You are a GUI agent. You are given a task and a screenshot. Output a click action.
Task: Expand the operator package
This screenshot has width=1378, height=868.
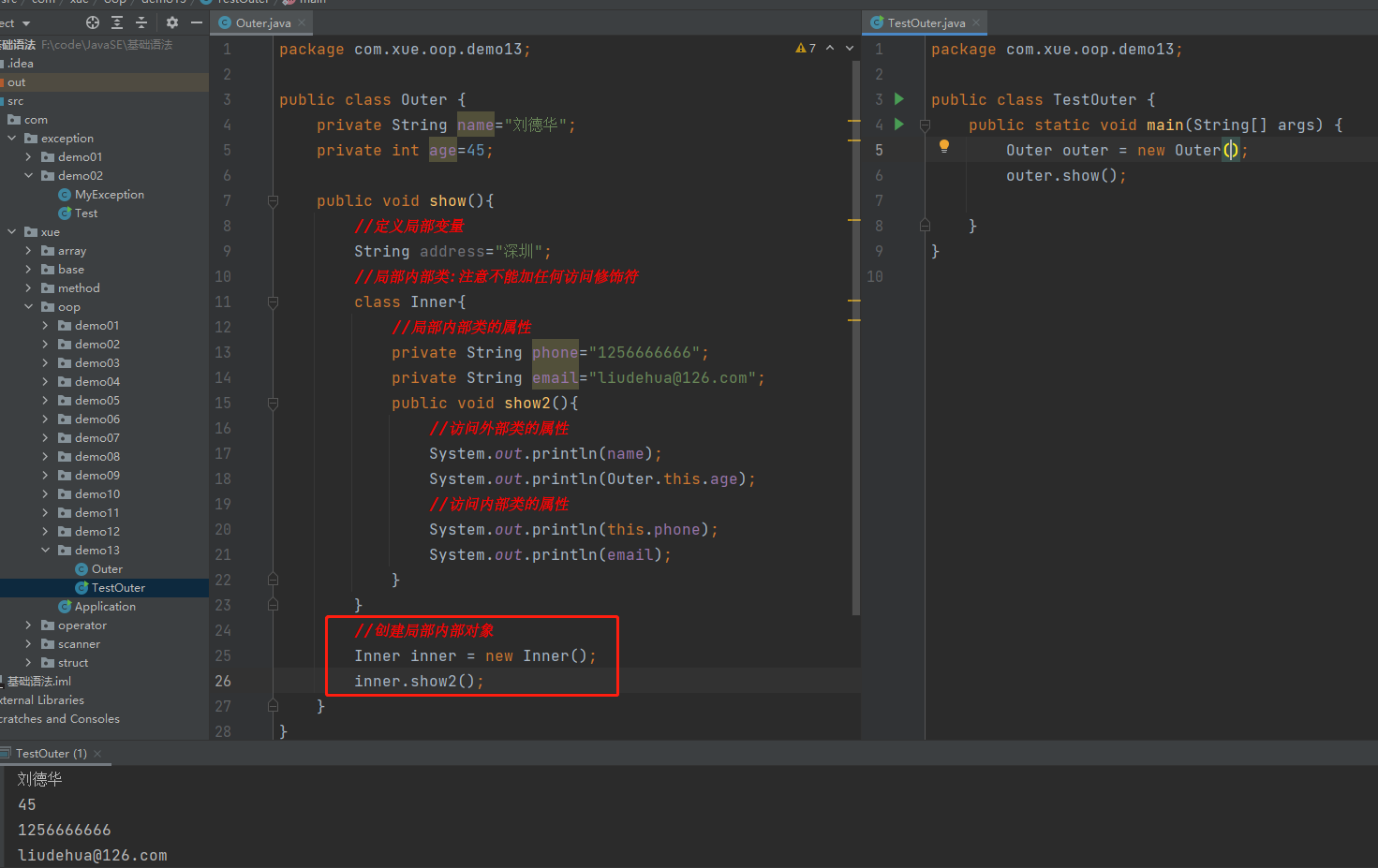coord(28,625)
